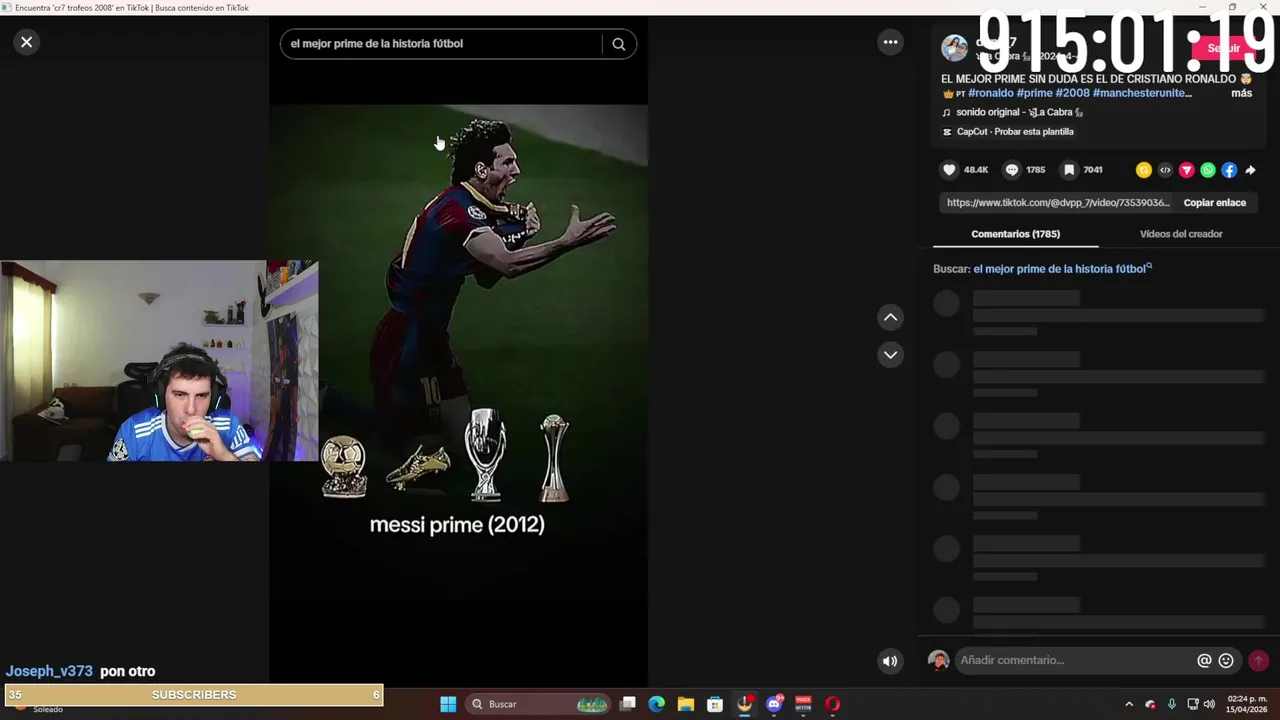Click the microphone tray icon
1280x720 pixels.
(x=1171, y=704)
